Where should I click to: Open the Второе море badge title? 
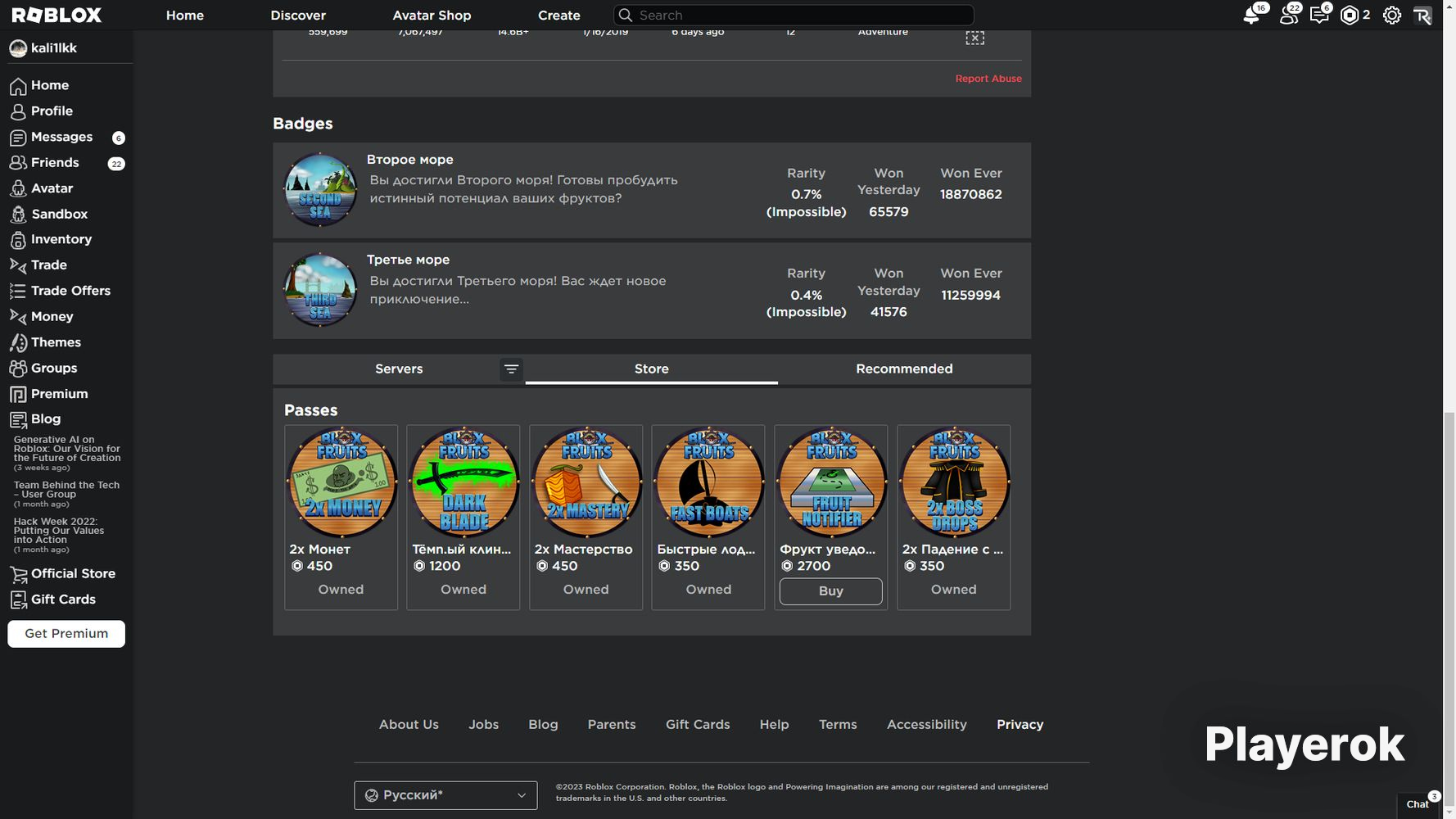tap(410, 160)
